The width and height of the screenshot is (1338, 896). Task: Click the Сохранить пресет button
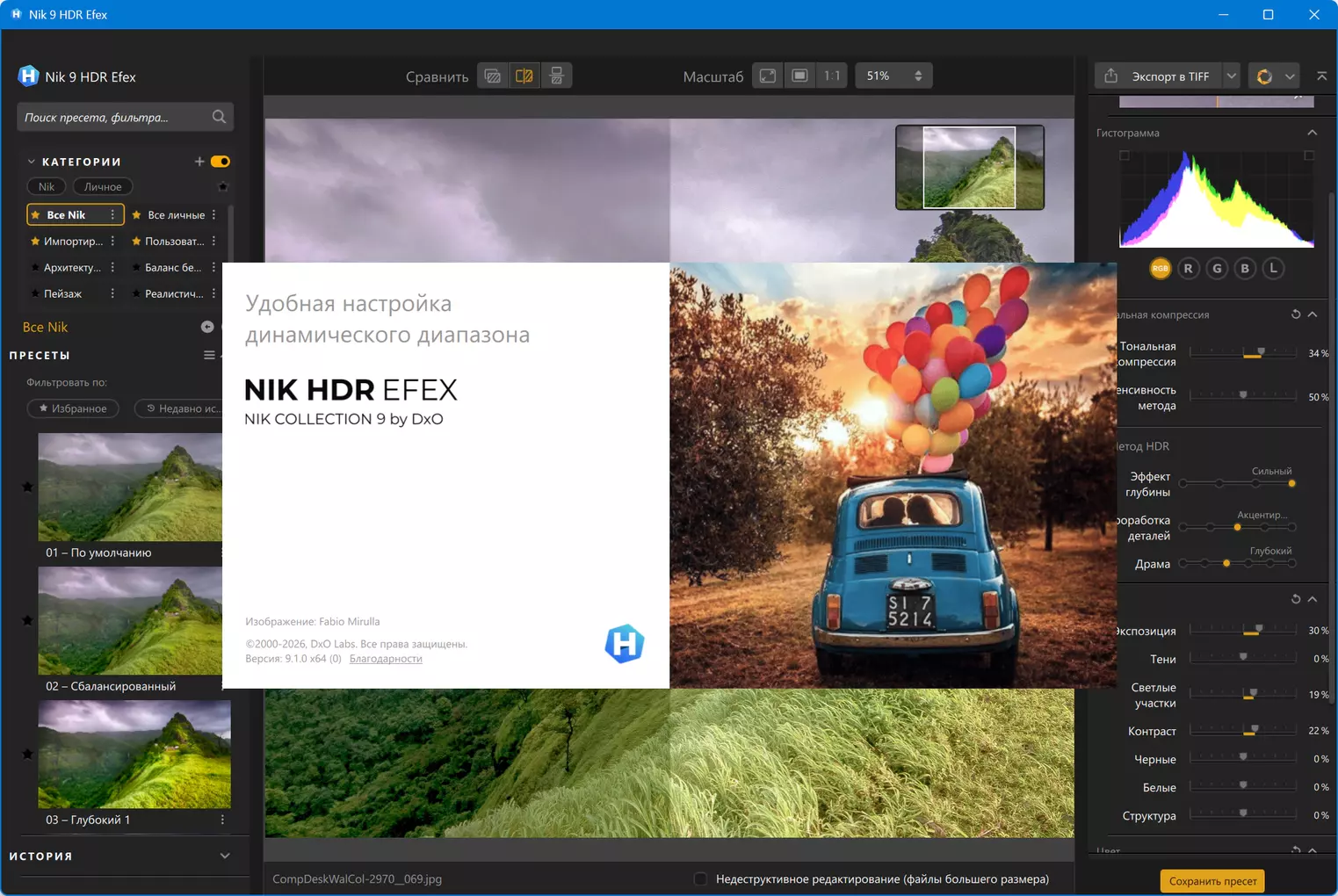[x=1212, y=881]
